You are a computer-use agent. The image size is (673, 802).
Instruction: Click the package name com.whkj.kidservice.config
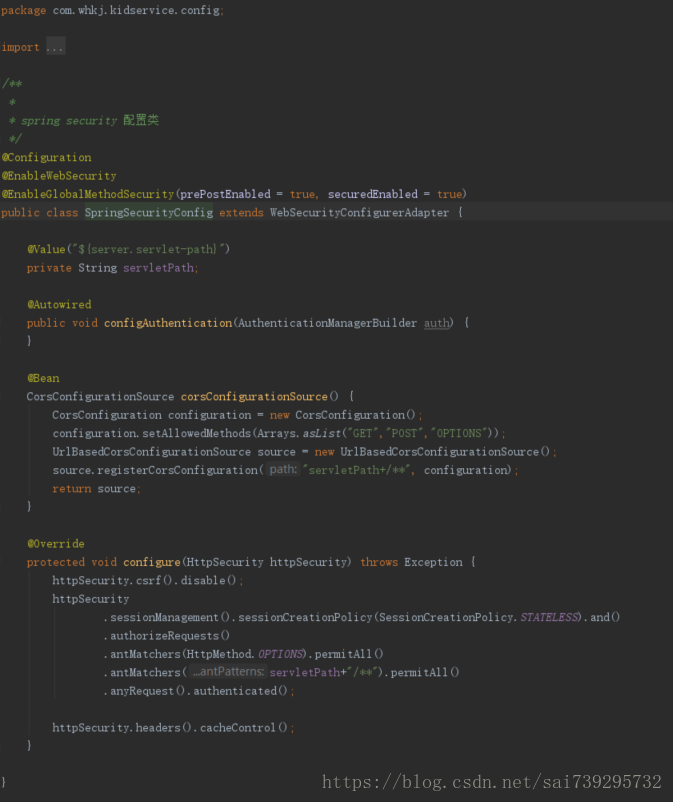tap(136, 10)
